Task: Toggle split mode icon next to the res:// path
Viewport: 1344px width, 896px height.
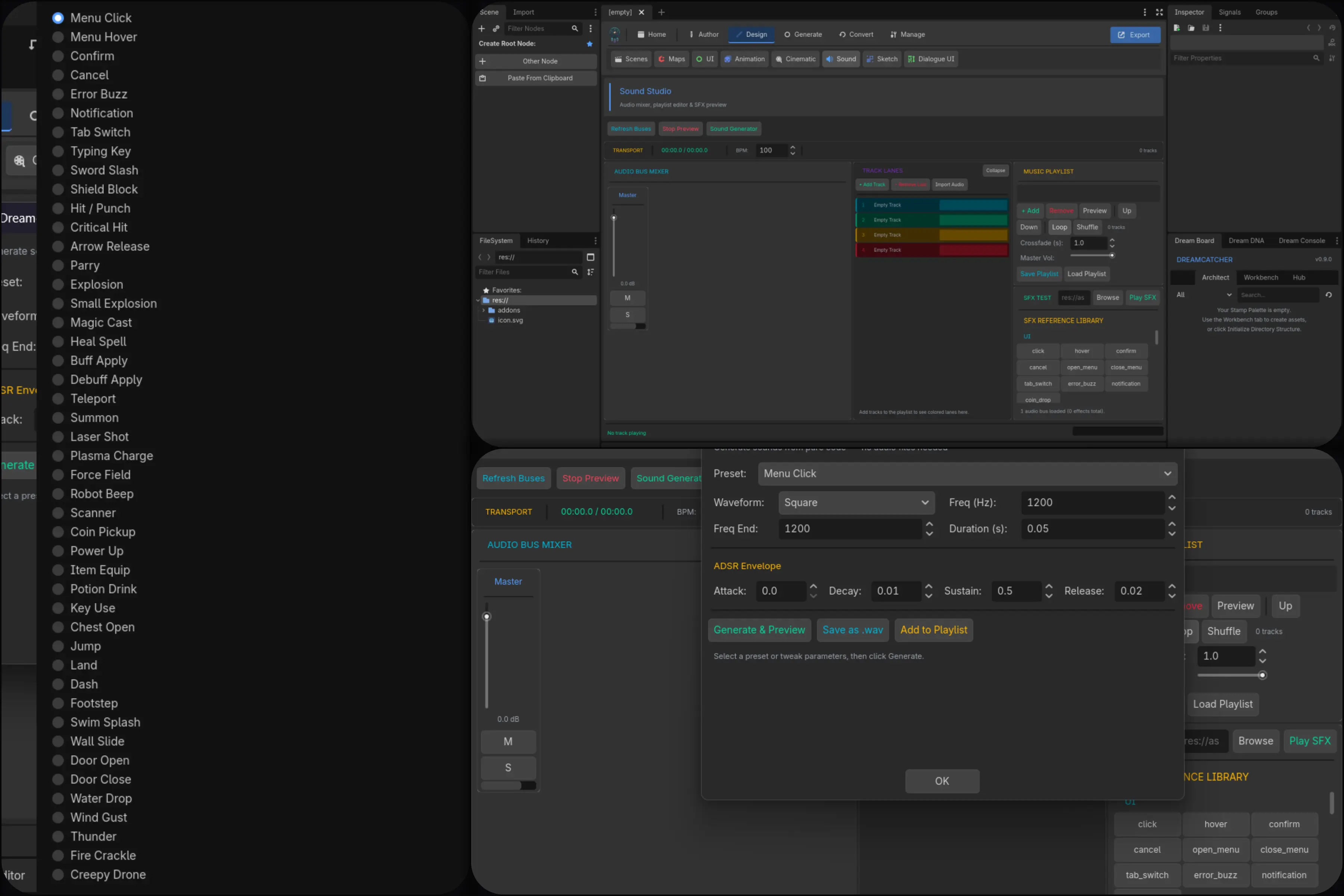Action: point(590,257)
